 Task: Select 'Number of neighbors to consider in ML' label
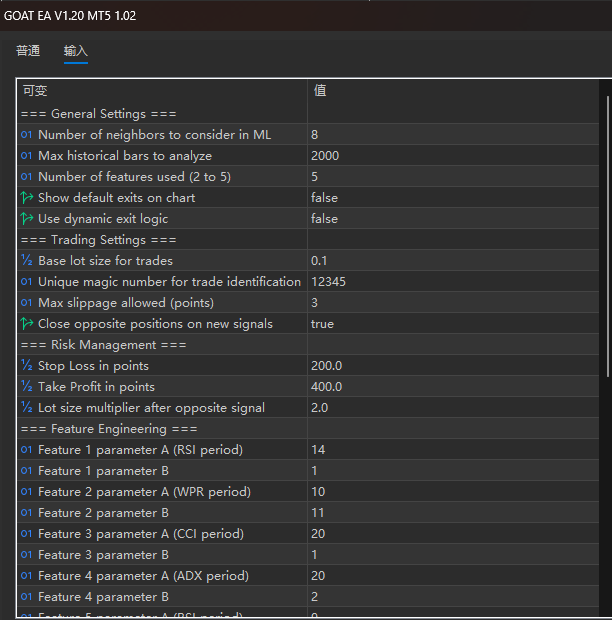click(x=155, y=135)
